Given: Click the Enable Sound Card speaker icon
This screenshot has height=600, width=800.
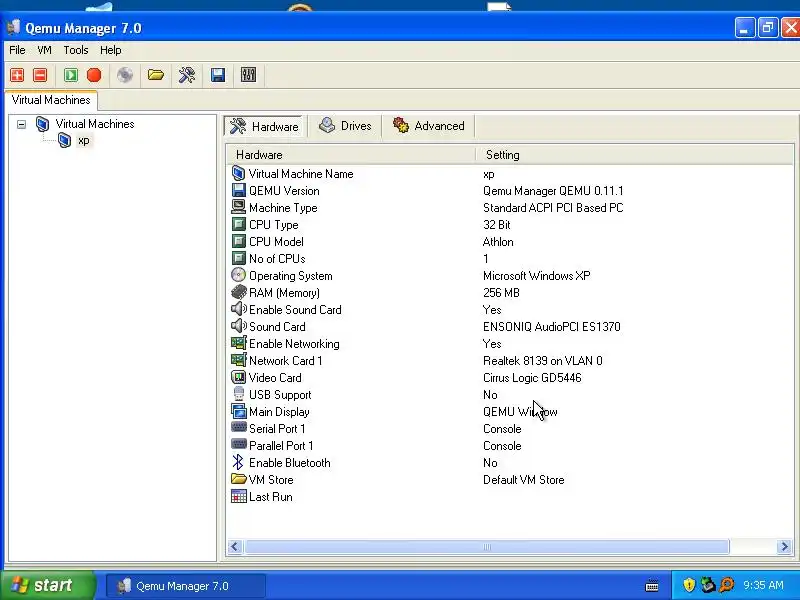Looking at the screenshot, I should click(x=238, y=309).
